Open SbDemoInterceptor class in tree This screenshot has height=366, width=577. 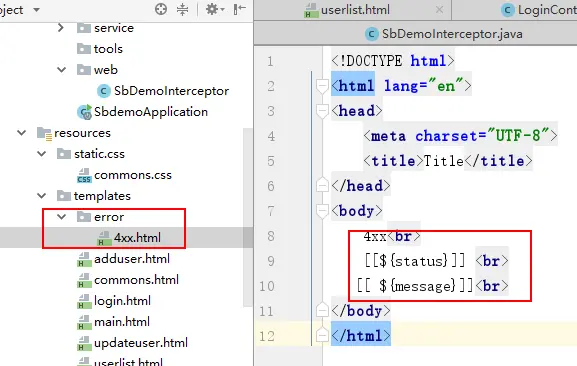pyautogui.click(x=171, y=90)
